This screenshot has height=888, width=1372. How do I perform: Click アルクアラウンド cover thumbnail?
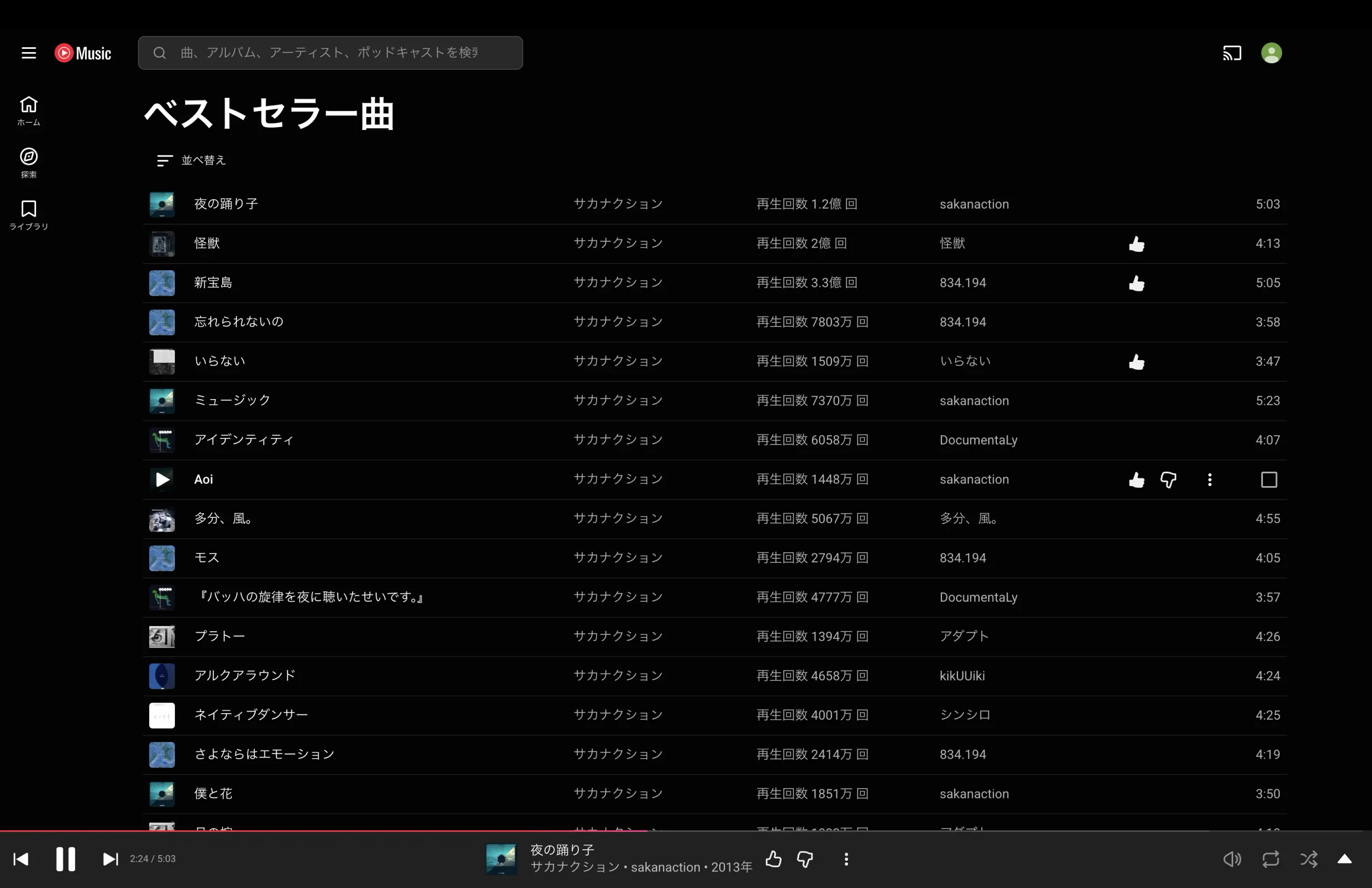pyautogui.click(x=162, y=676)
